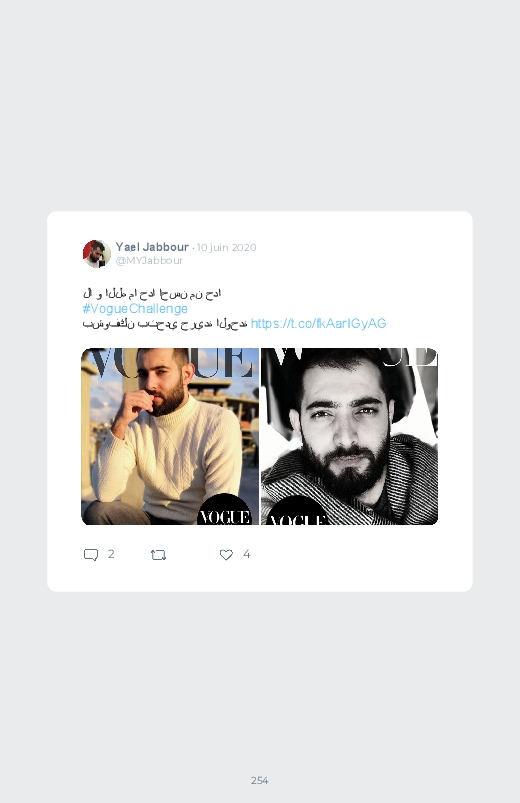This screenshot has height=803, width=520.
Task: Open the #VogueChallenge hashtag
Action: pos(135,309)
